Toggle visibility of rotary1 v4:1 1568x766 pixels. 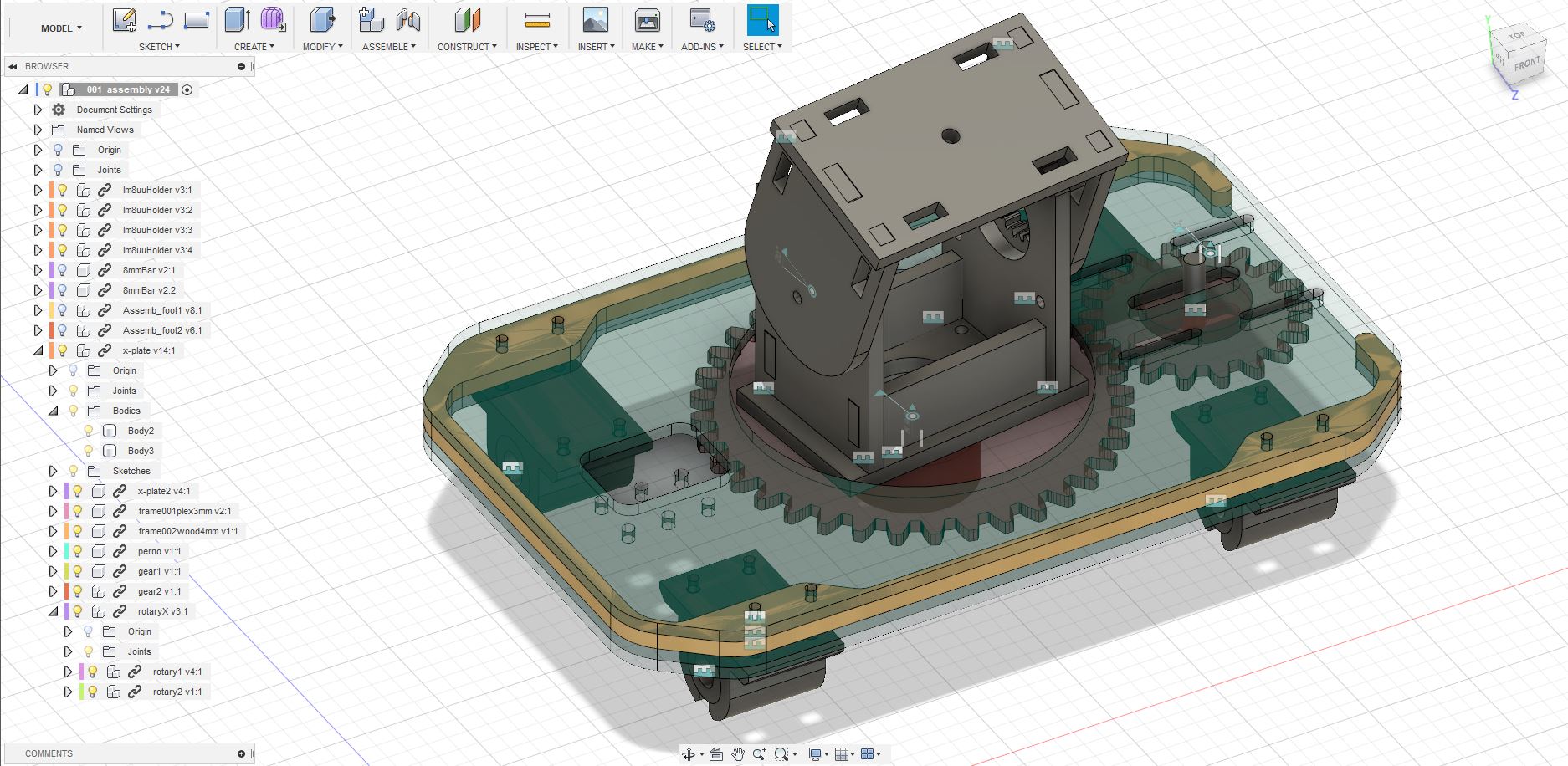tap(92, 672)
